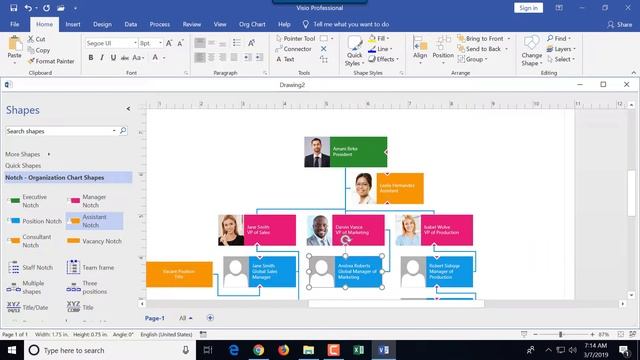The width and height of the screenshot is (640, 360).
Task: Select the Connector tool
Action: click(x=293, y=49)
